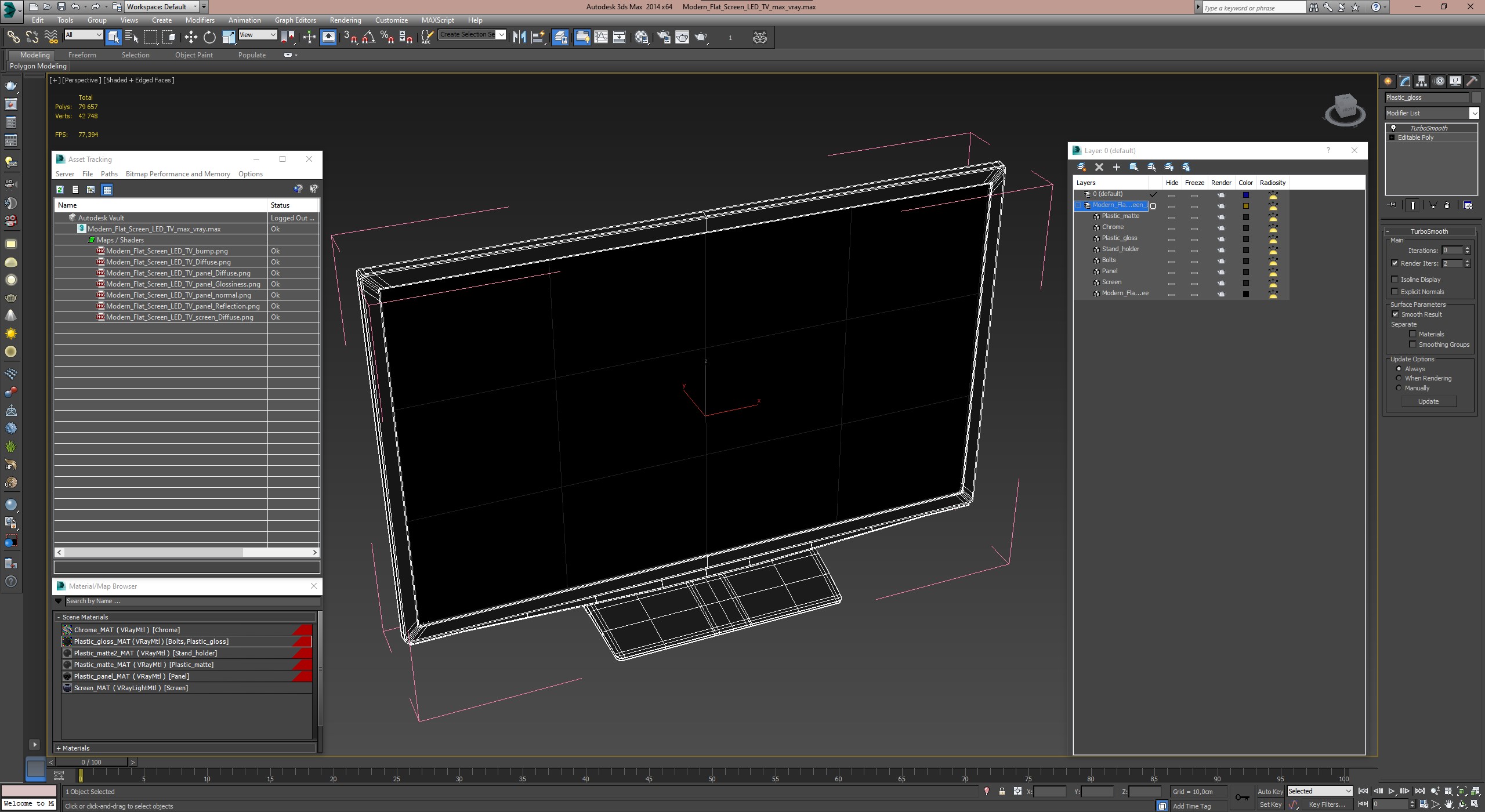Select the Rotate tool in toolbar
Viewport: 1485px width, 812px height.
(x=209, y=37)
